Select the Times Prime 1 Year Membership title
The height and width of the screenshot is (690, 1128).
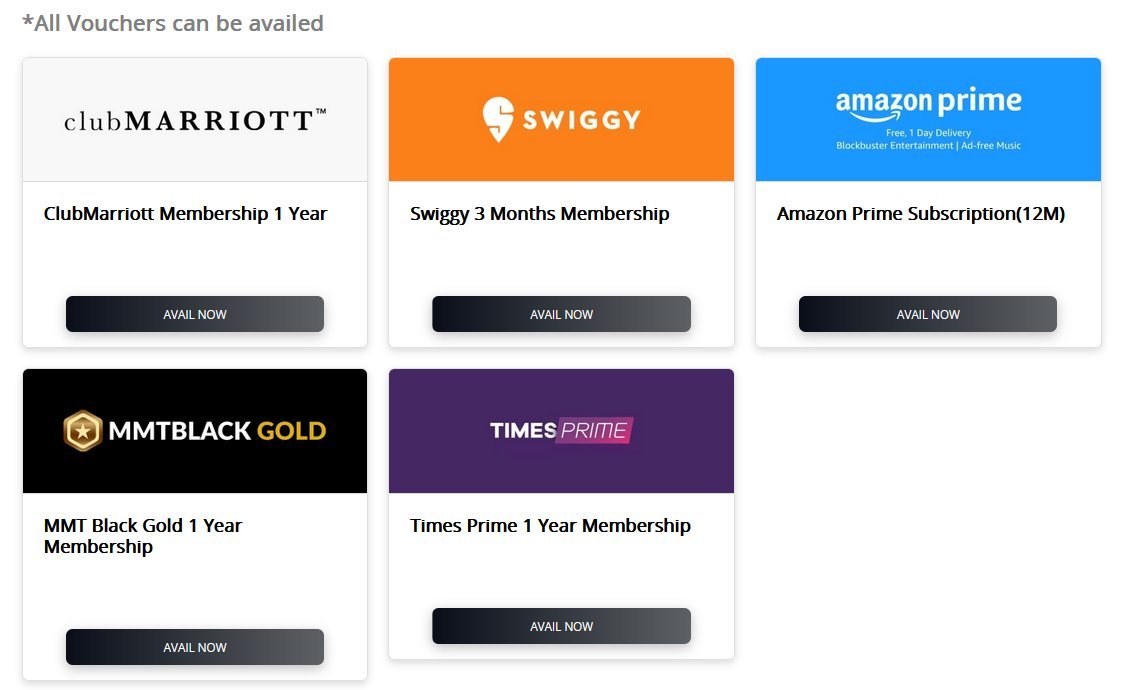550,526
